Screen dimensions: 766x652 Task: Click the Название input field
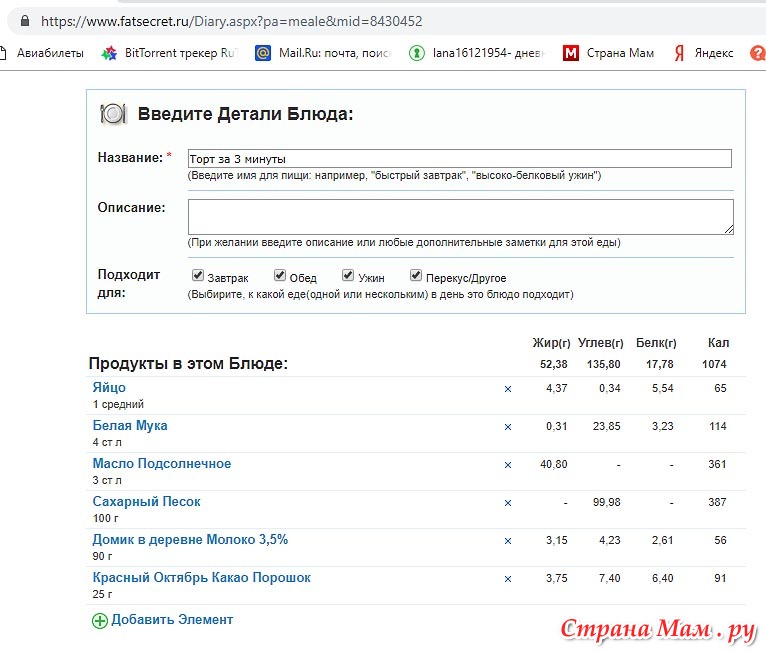pyautogui.click(x=460, y=159)
